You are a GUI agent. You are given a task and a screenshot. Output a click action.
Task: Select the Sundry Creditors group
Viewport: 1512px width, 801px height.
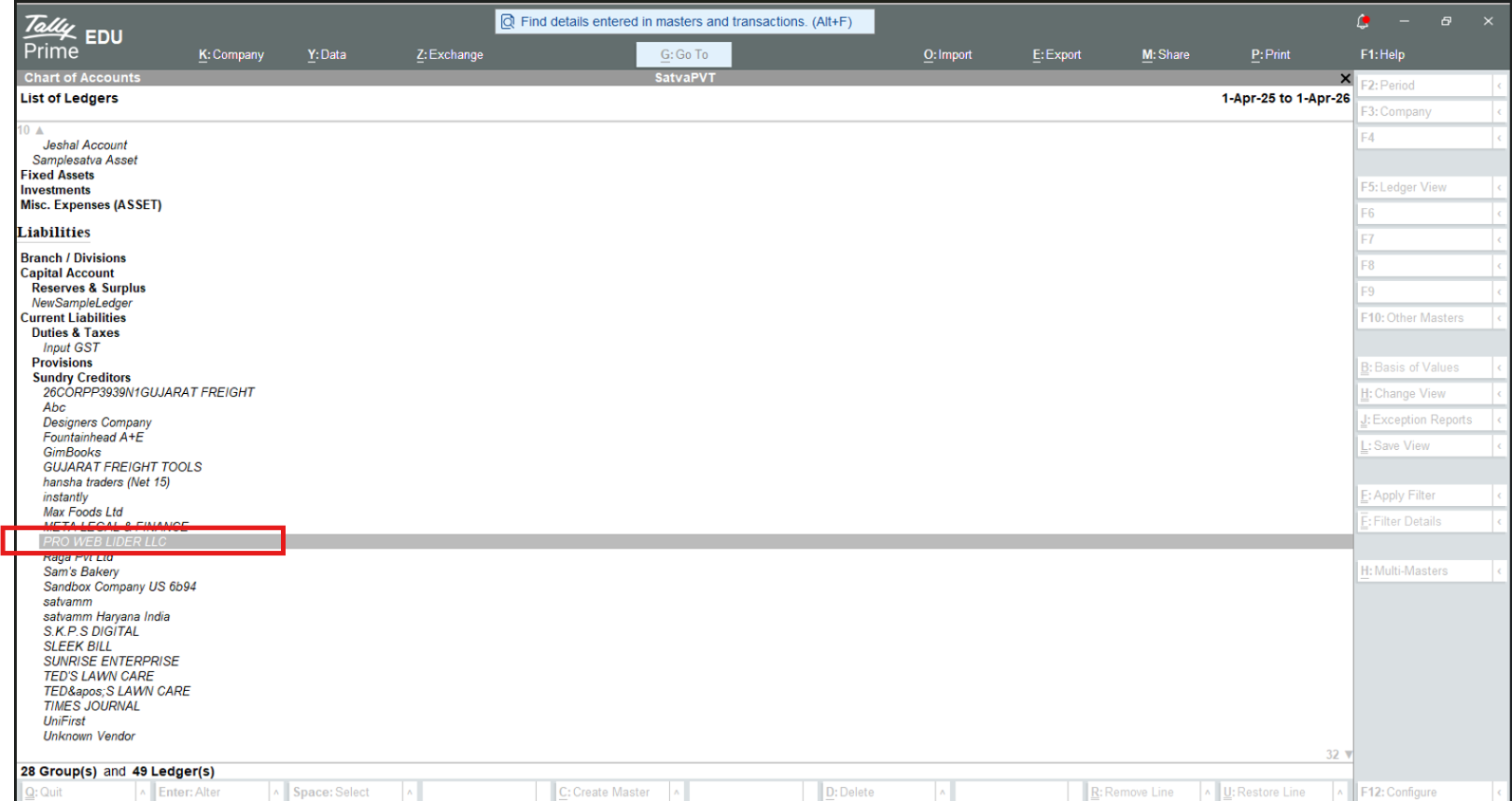click(x=81, y=378)
